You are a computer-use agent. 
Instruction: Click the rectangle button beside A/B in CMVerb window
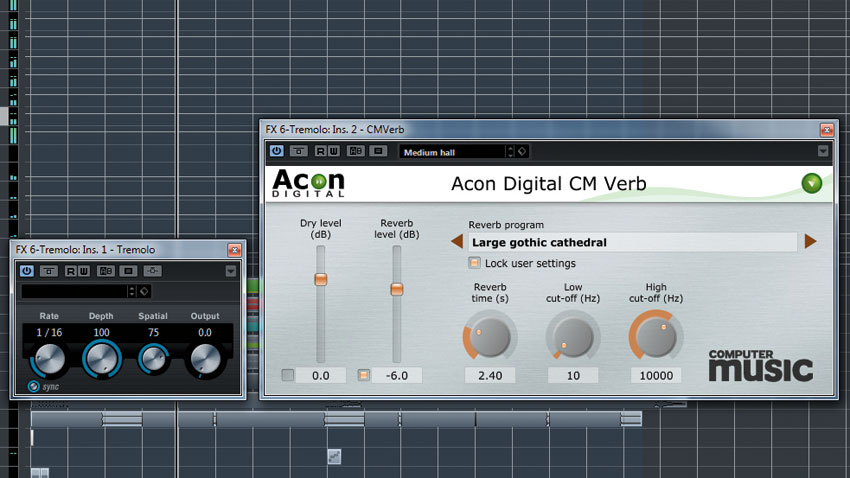point(378,151)
